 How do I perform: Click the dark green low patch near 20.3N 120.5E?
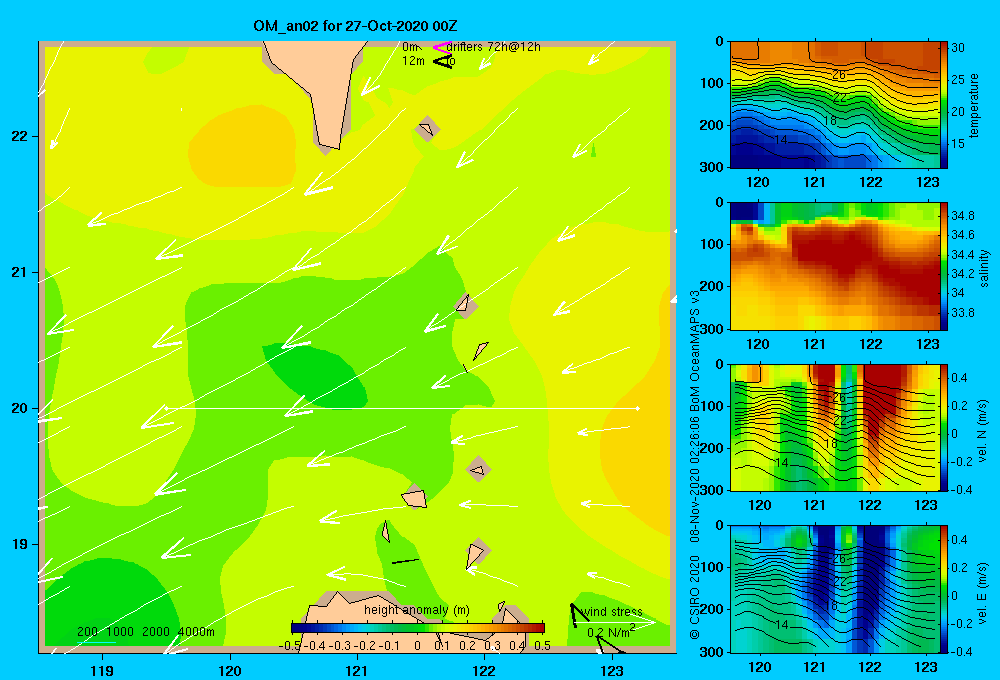316,375
